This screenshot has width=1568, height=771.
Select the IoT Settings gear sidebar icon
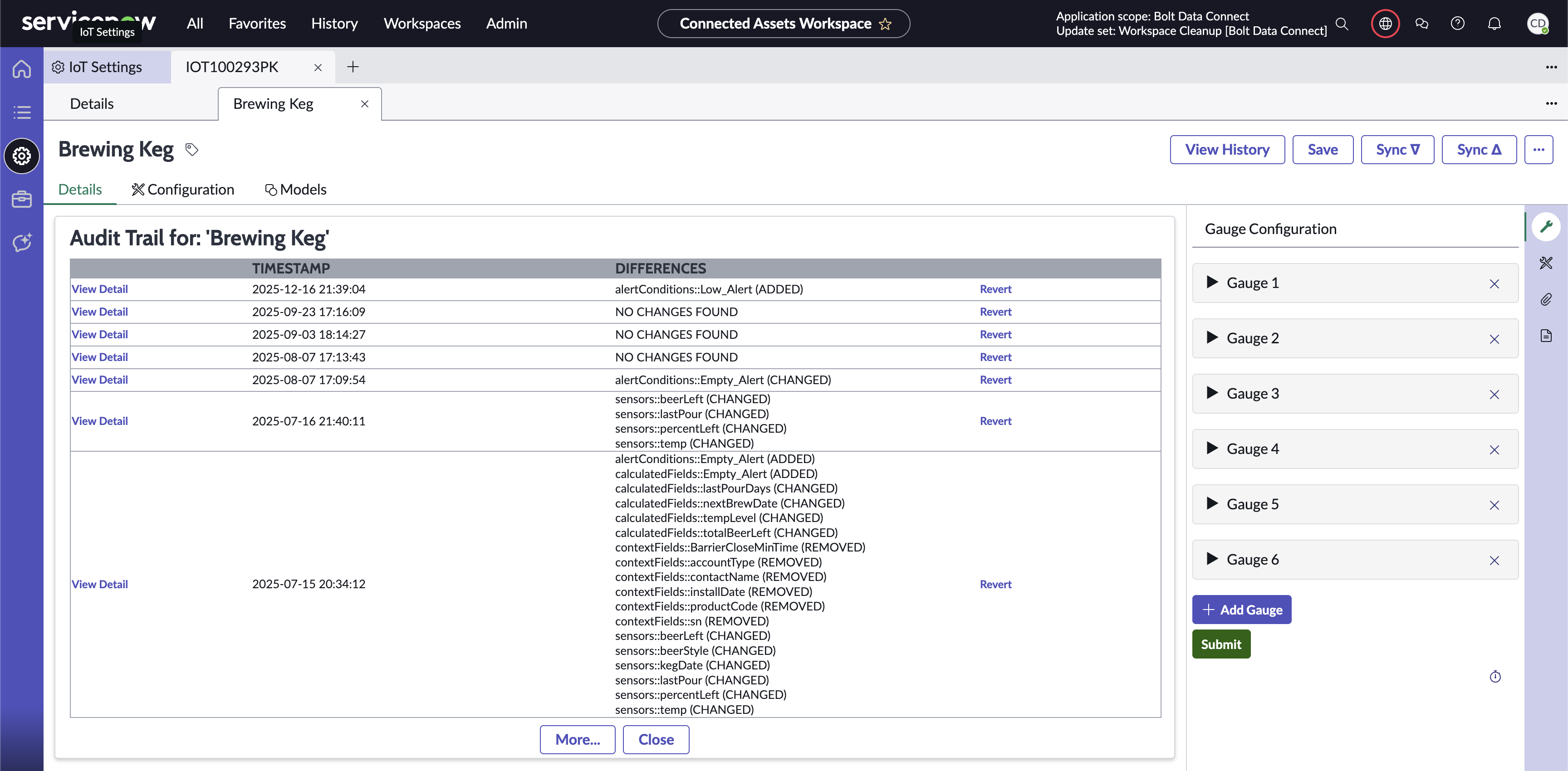(22, 156)
